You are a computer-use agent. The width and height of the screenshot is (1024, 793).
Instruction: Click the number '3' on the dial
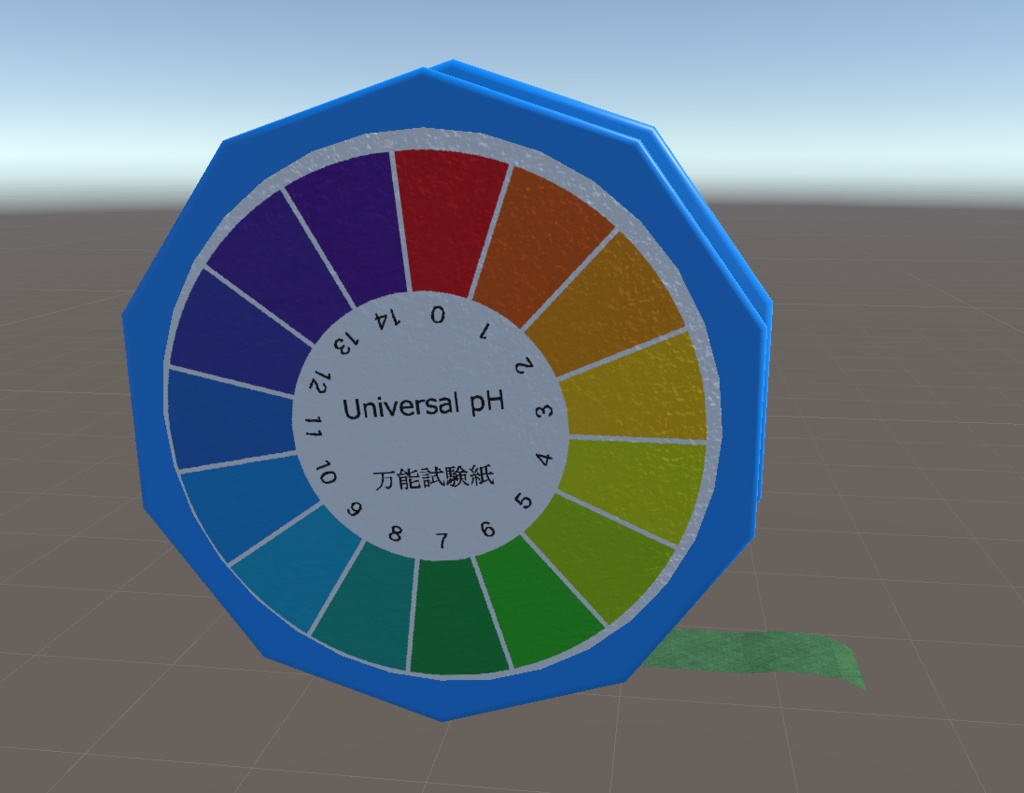click(545, 411)
